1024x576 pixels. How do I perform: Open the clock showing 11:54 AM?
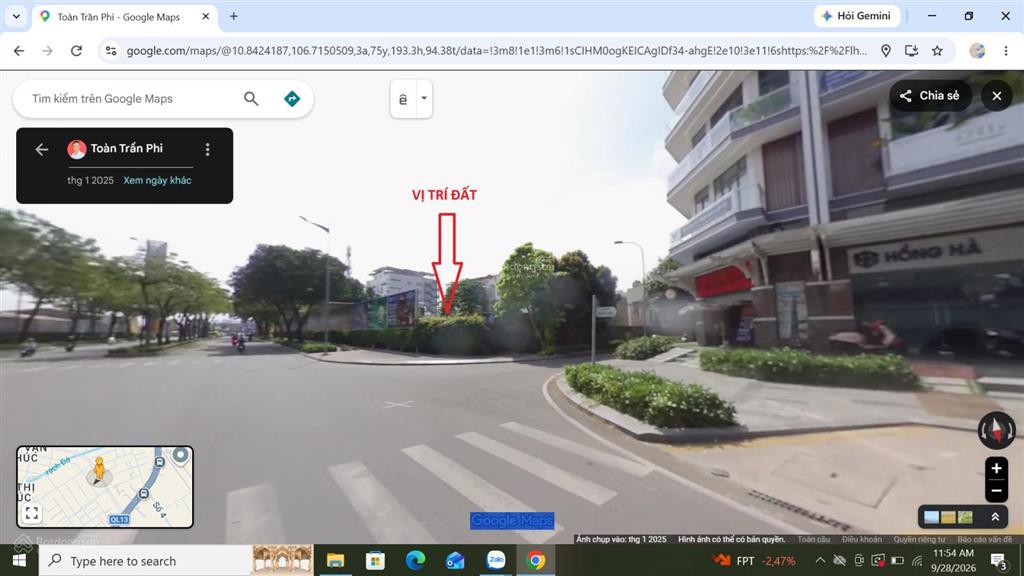coord(953,560)
